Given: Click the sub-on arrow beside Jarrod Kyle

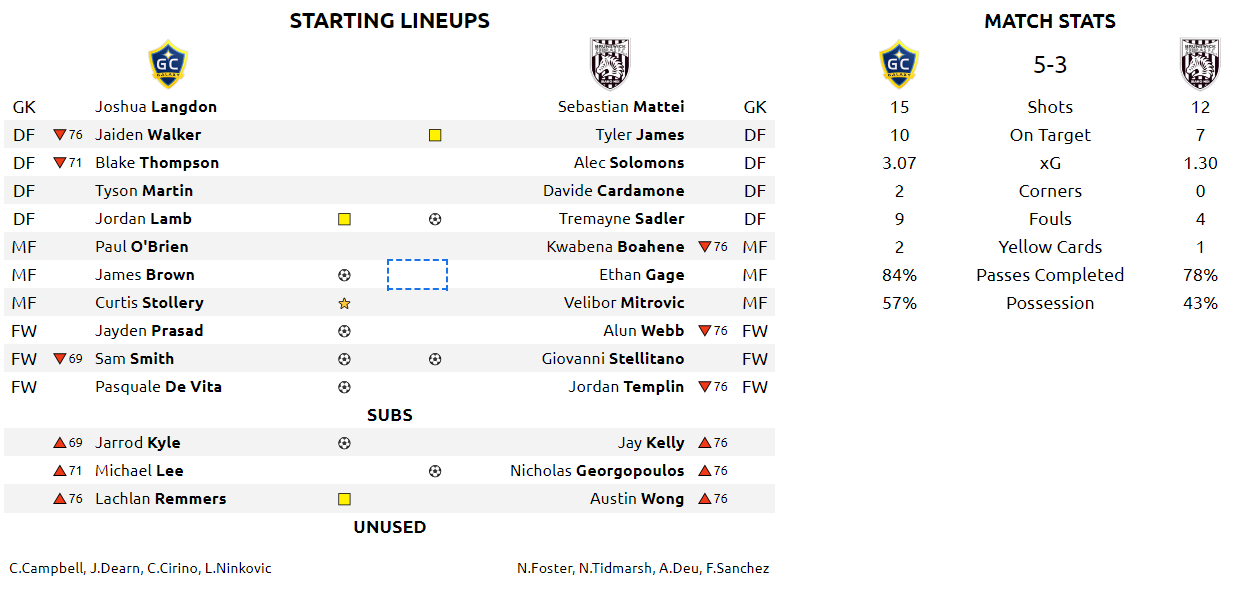Looking at the screenshot, I should pos(60,443).
